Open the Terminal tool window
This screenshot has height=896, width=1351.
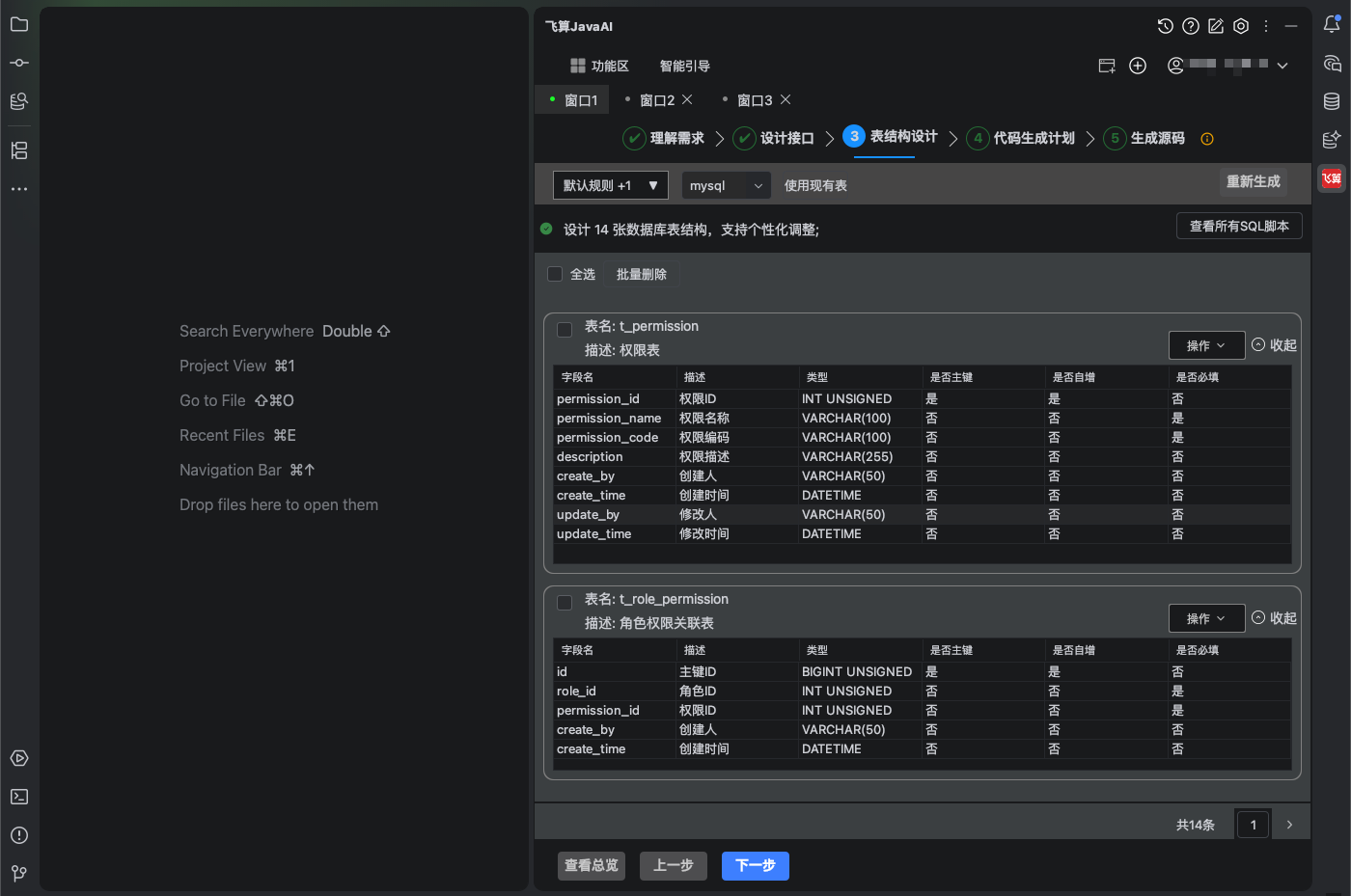[19, 797]
